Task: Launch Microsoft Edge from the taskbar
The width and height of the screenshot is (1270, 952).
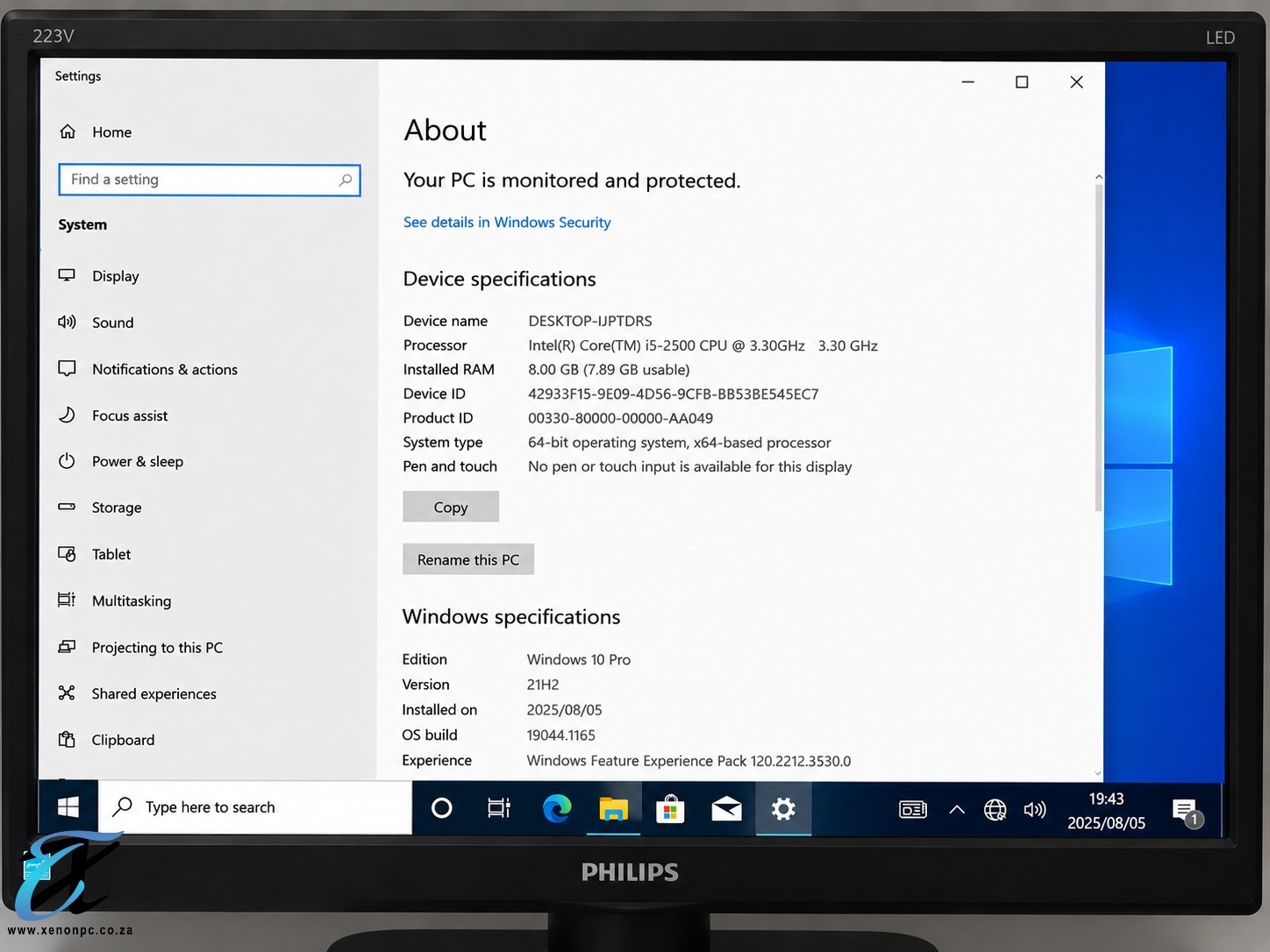Action: click(x=557, y=808)
